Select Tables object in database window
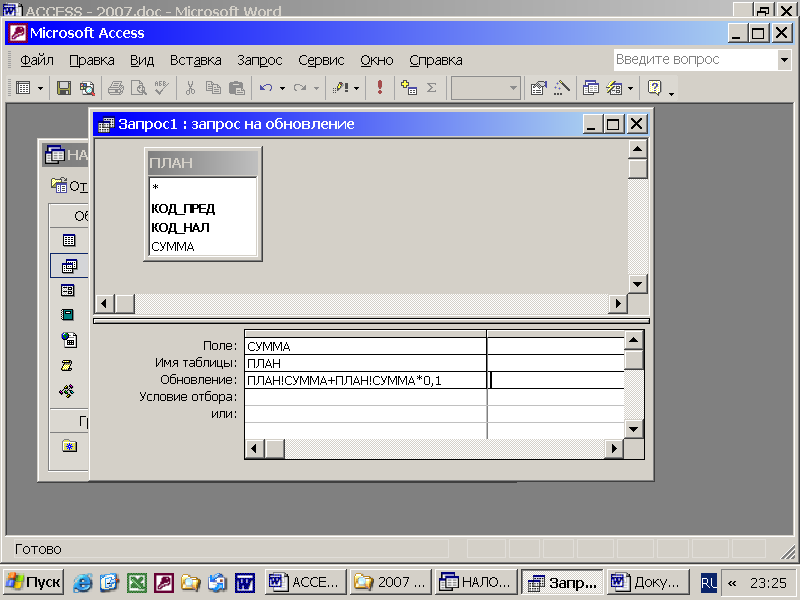 [69, 240]
